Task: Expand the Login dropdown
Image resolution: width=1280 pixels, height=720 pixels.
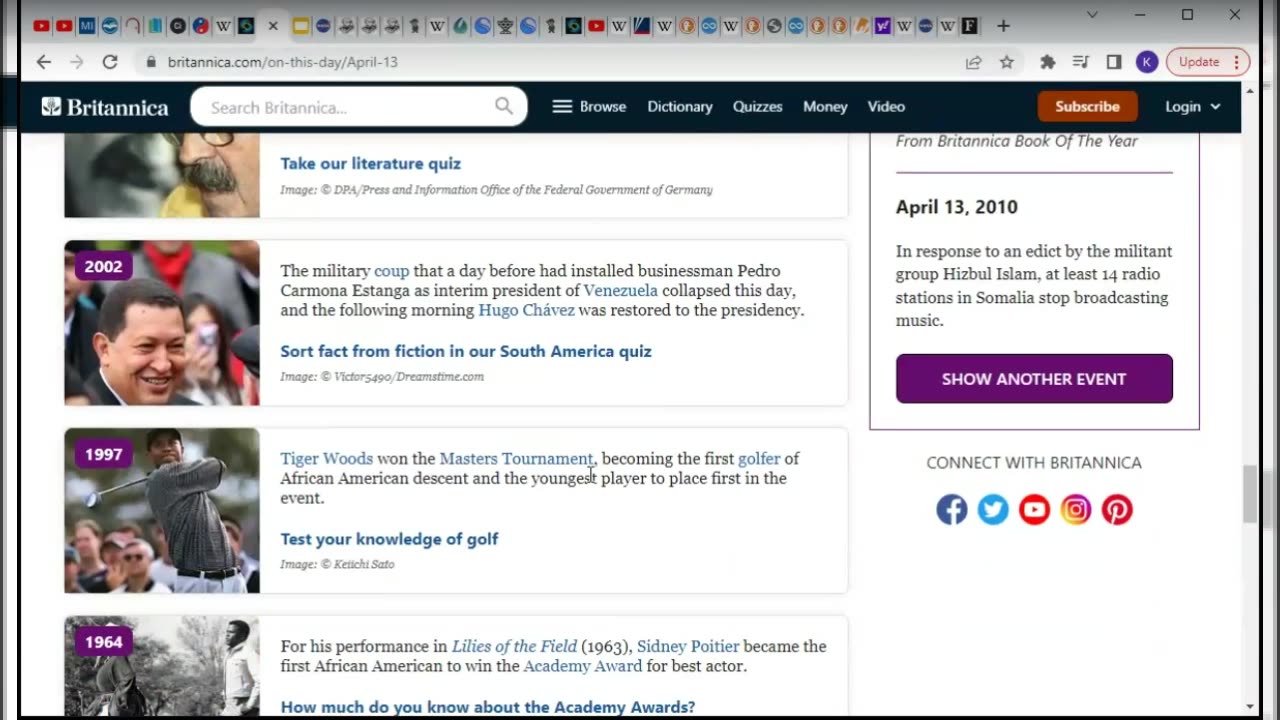Action: (1192, 107)
